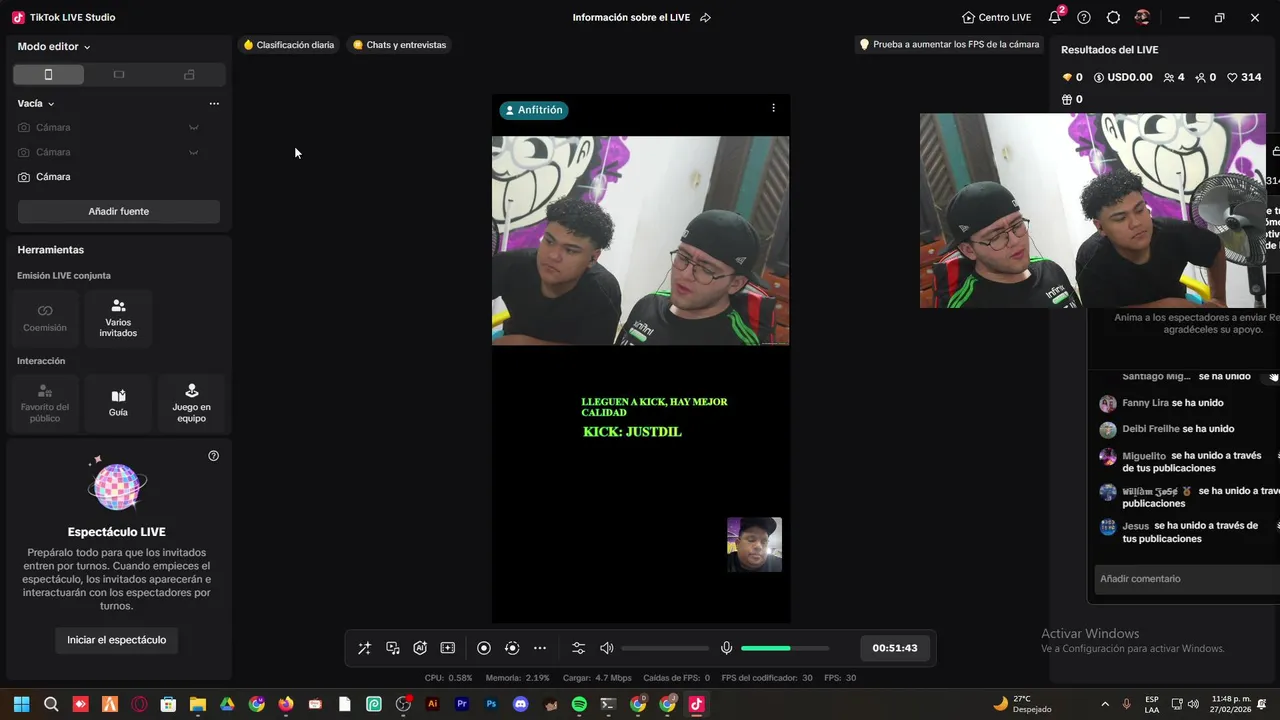Screen dimensions: 1280x720
Task: Click the 314 likes counter
Action: 1244,77
